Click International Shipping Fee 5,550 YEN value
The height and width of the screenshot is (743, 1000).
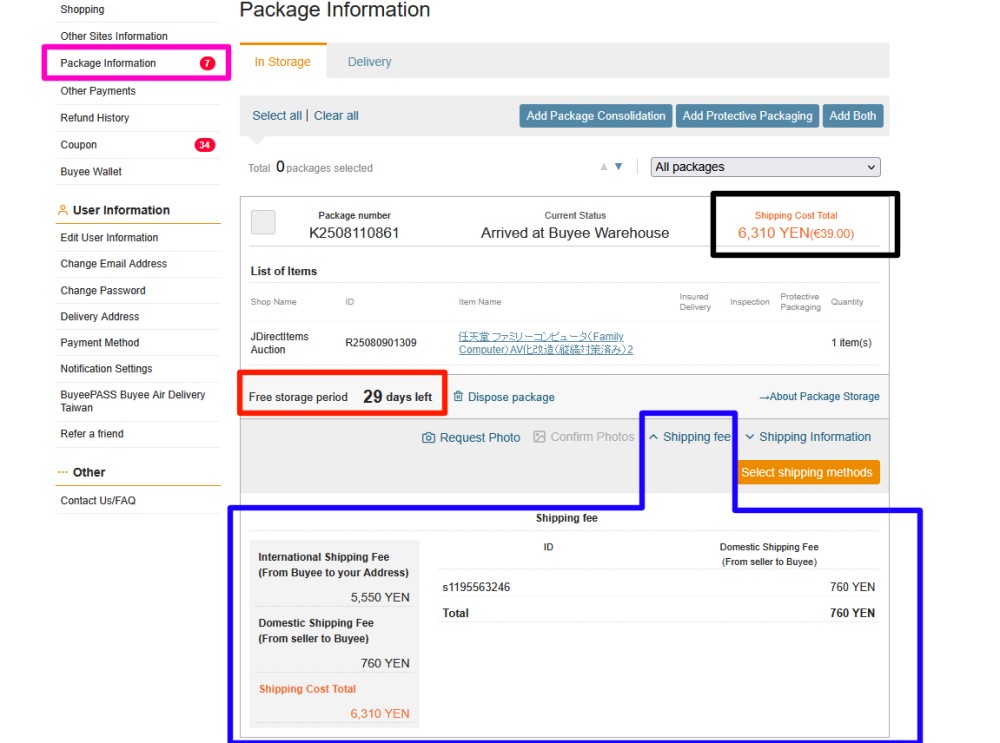click(x=380, y=598)
